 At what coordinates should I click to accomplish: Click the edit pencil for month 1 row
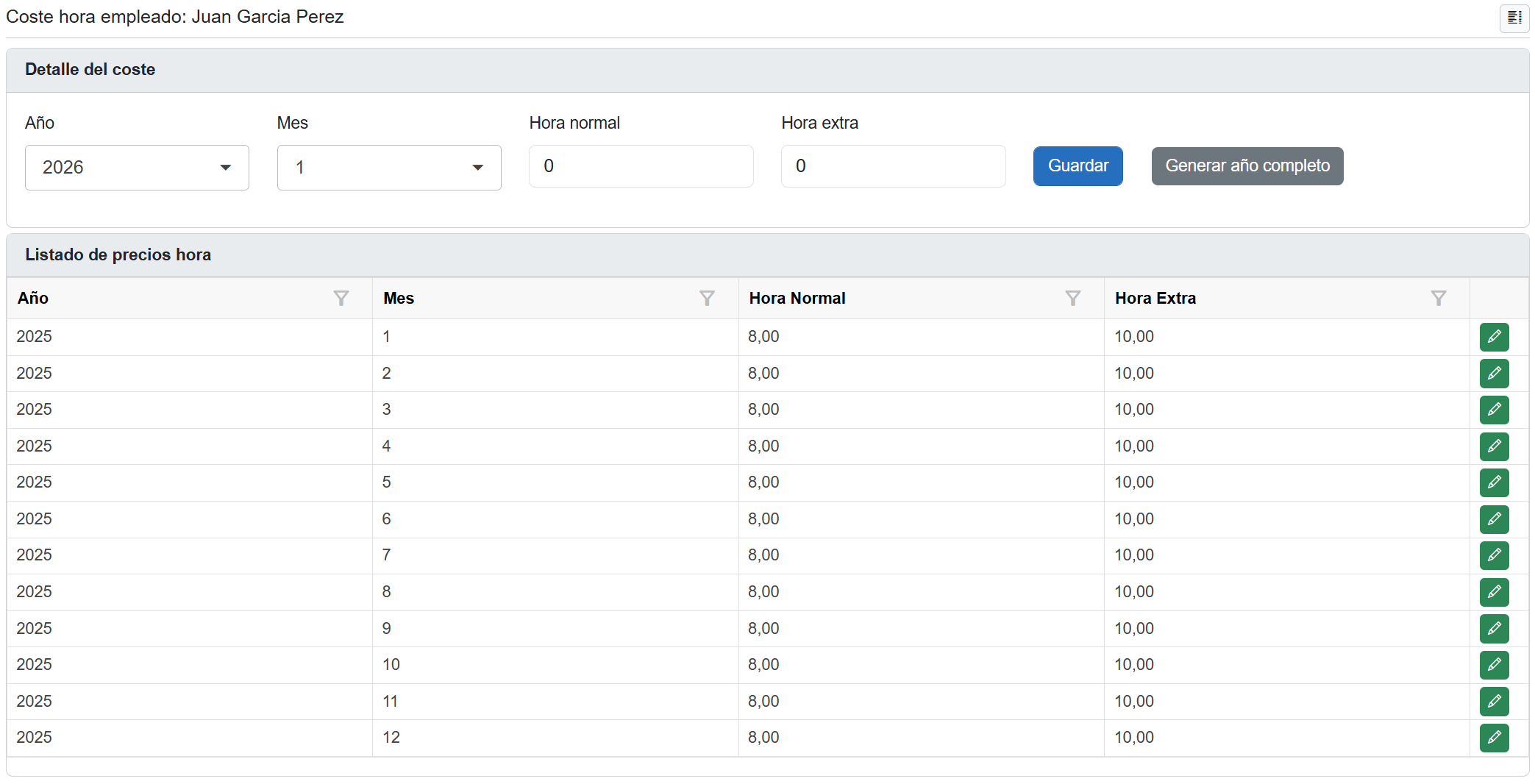(1493, 337)
